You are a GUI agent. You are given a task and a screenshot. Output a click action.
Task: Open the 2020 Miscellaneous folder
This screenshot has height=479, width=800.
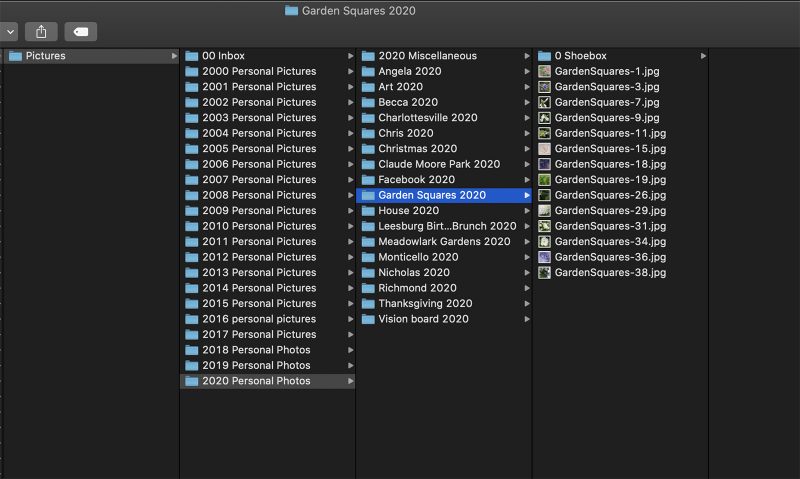coord(444,56)
